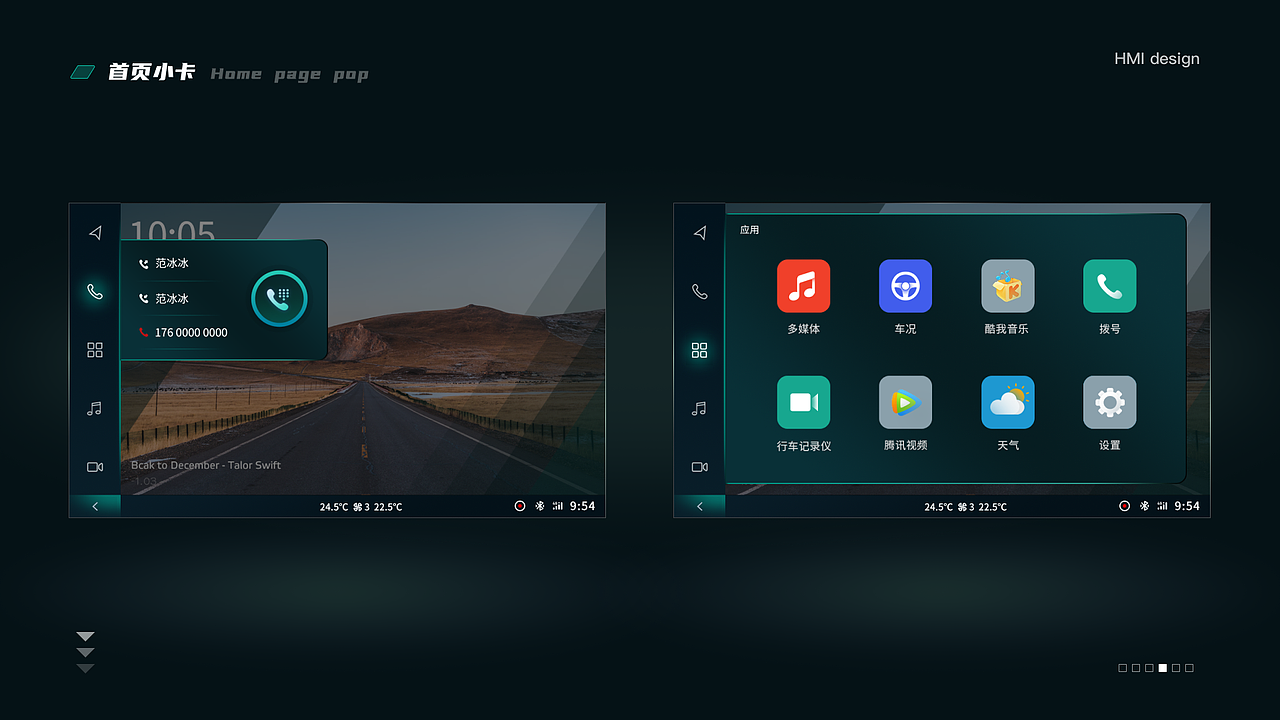
Task: Tap back chevron on left screen
Action: (x=95, y=506)
